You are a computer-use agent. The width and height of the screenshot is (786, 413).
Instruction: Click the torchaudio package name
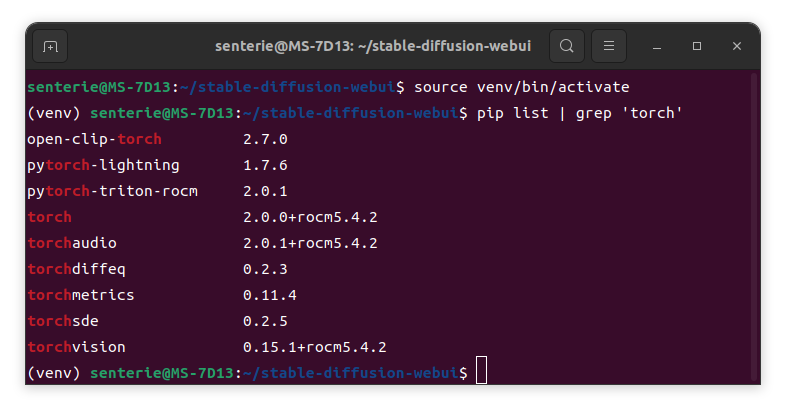(76, 243)
